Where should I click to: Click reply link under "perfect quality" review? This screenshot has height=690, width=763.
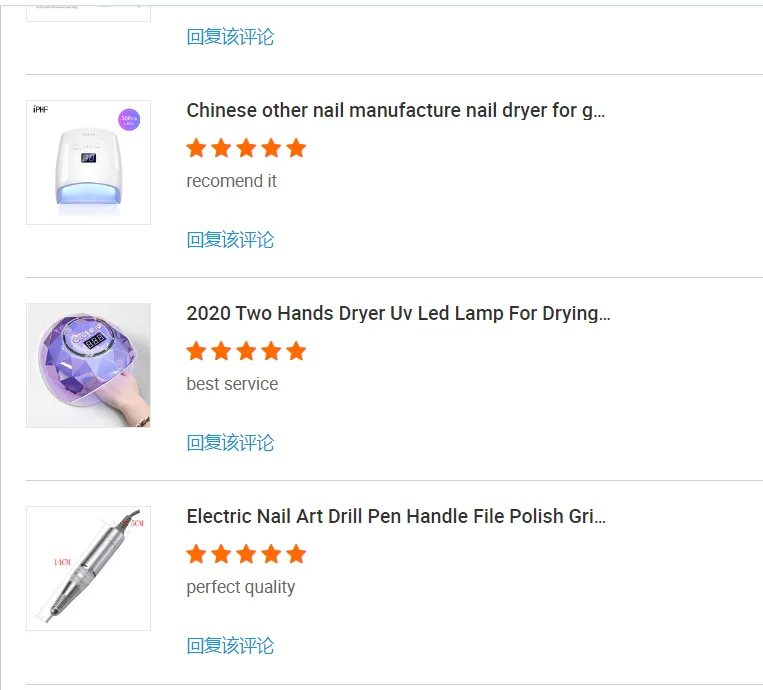[230, 645]
